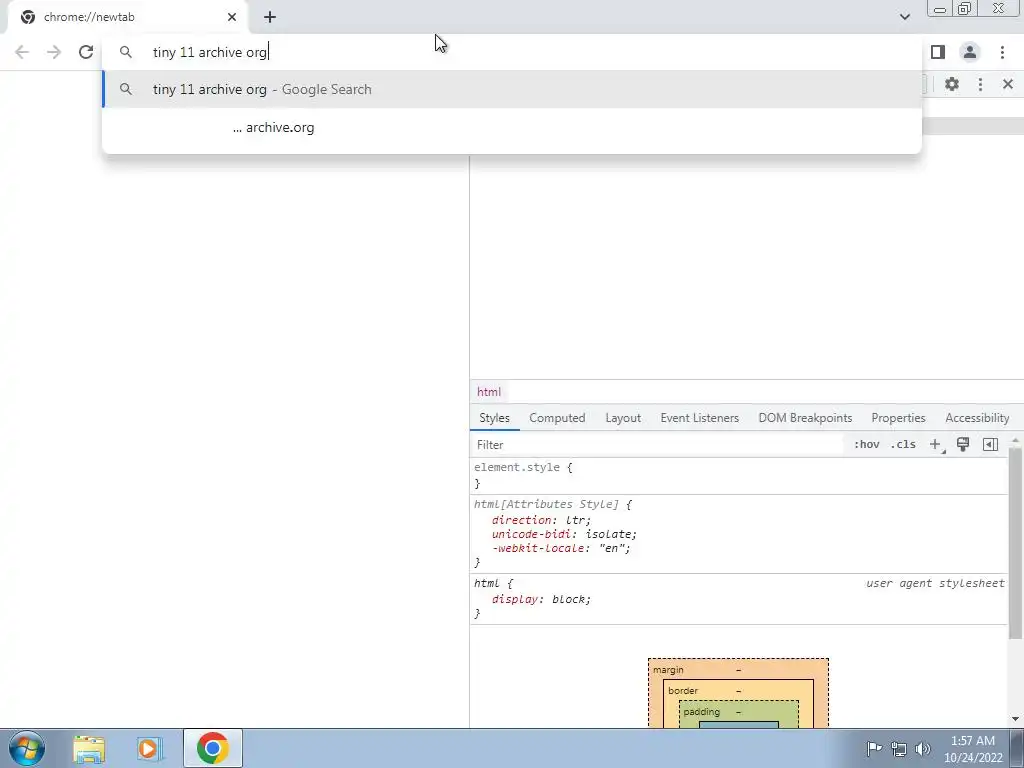Switch to the Event Listeners tab
Image resolution: width=1024 pixels, height=768 pixels.
point(699,418)
